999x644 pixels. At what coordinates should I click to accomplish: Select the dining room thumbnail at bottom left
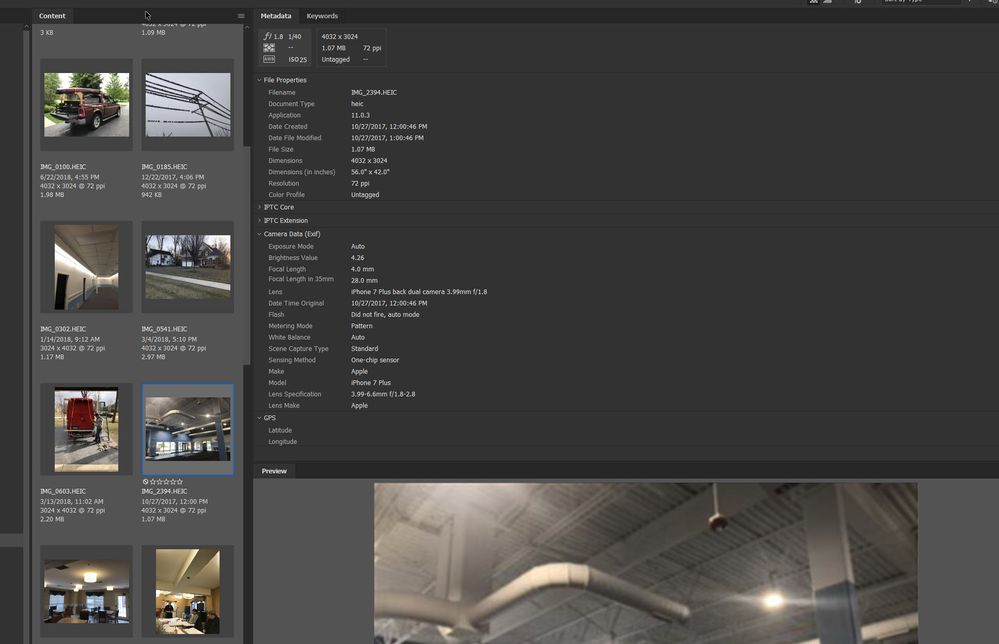(x=87, y=592)
